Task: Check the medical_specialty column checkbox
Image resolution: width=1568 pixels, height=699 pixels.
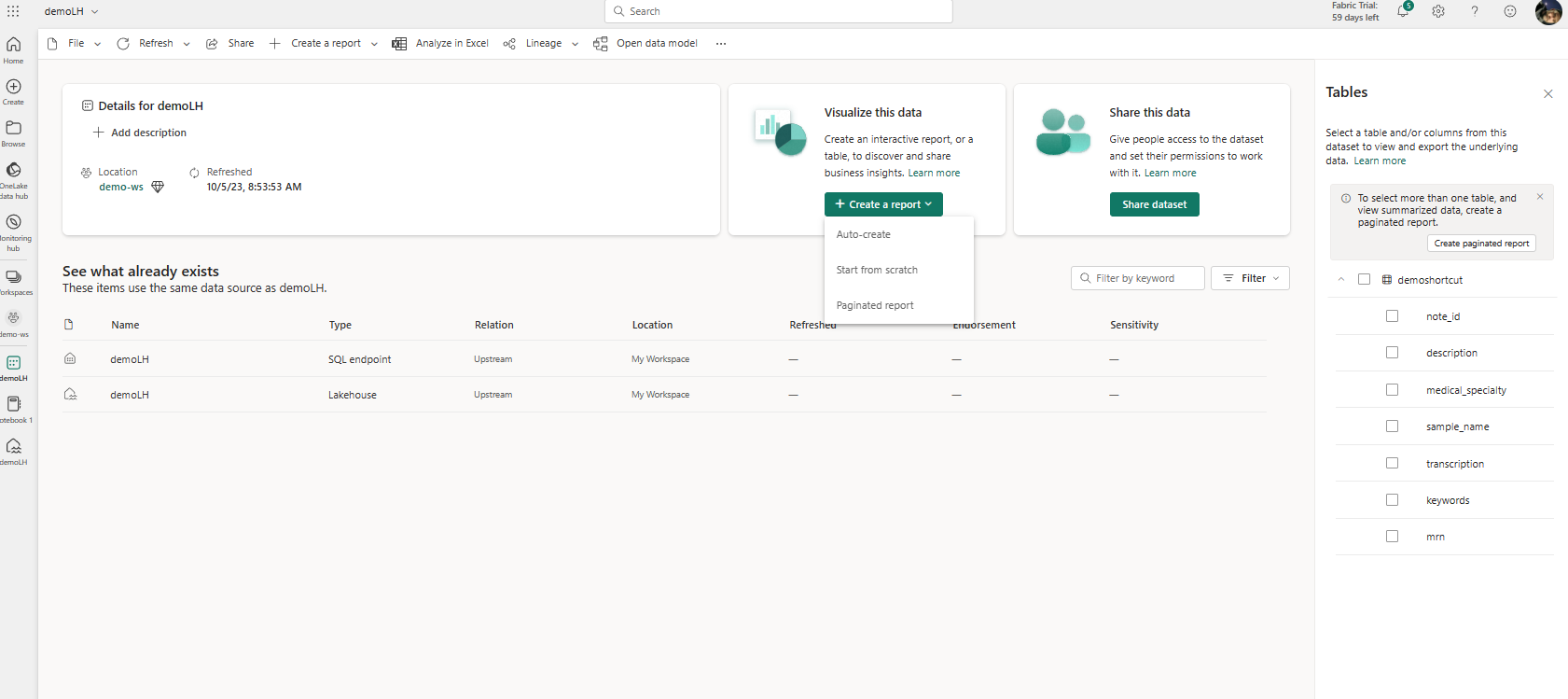Action: click(1392, 390)
